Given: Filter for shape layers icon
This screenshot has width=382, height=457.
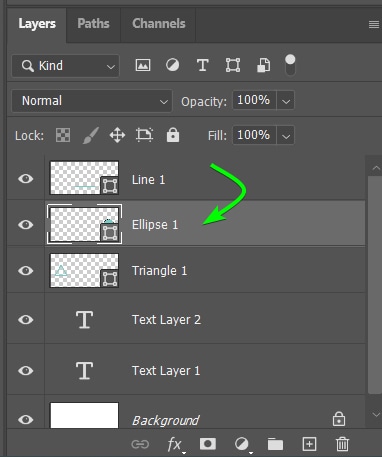Looking at the screenshot, I should coord(233,65).
